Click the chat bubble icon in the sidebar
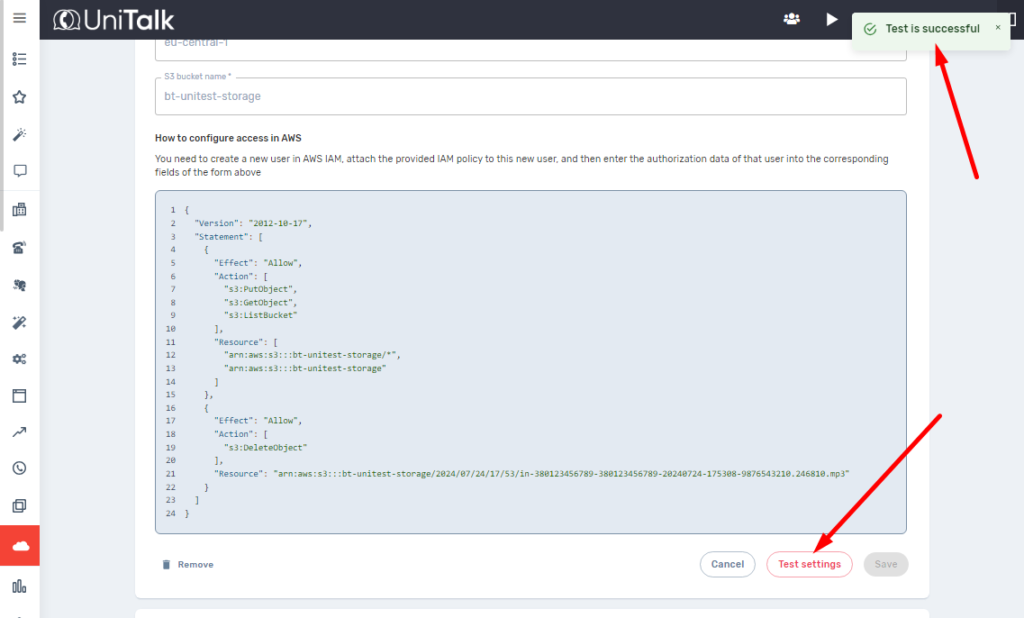This screenshot has height=618, width=1024. (x=19, y=171)
